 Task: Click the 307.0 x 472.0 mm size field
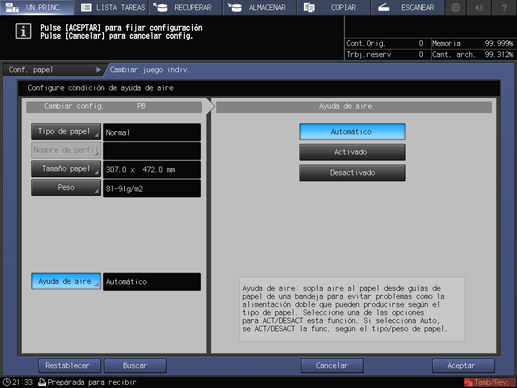coord(152,169)
